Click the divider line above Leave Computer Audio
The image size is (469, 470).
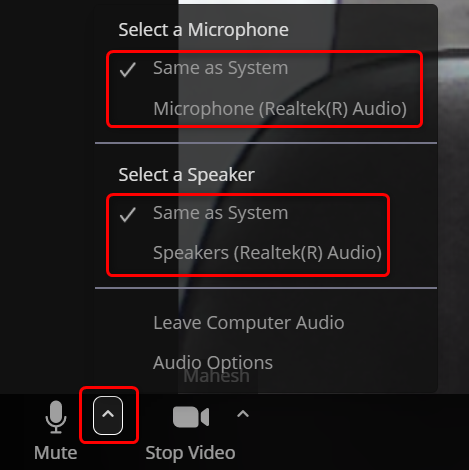coord(266,288)
